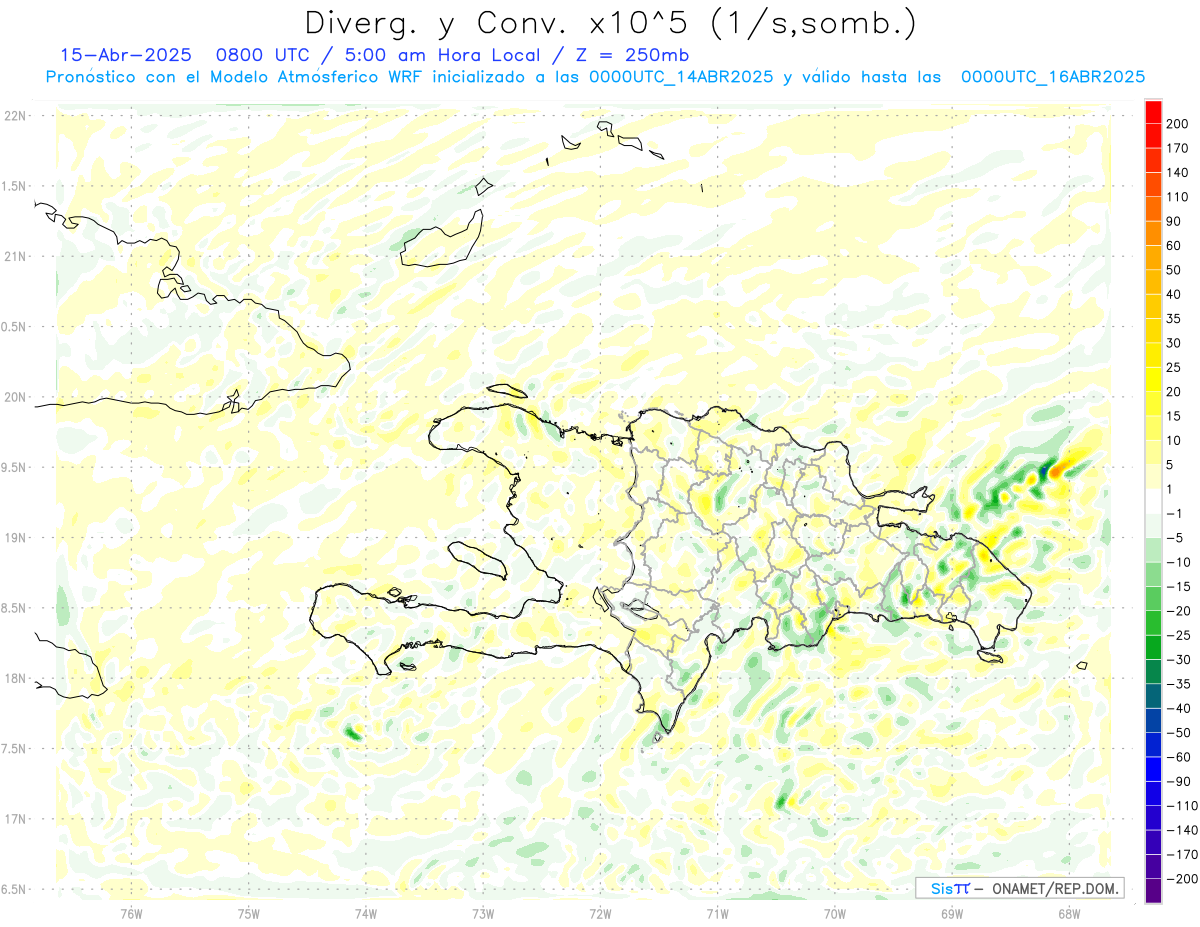Viewport: 1200px width, 927px height.
Task: Click the '0000UTC_14ABR2025' initialization time
Action: pos(681,77)
